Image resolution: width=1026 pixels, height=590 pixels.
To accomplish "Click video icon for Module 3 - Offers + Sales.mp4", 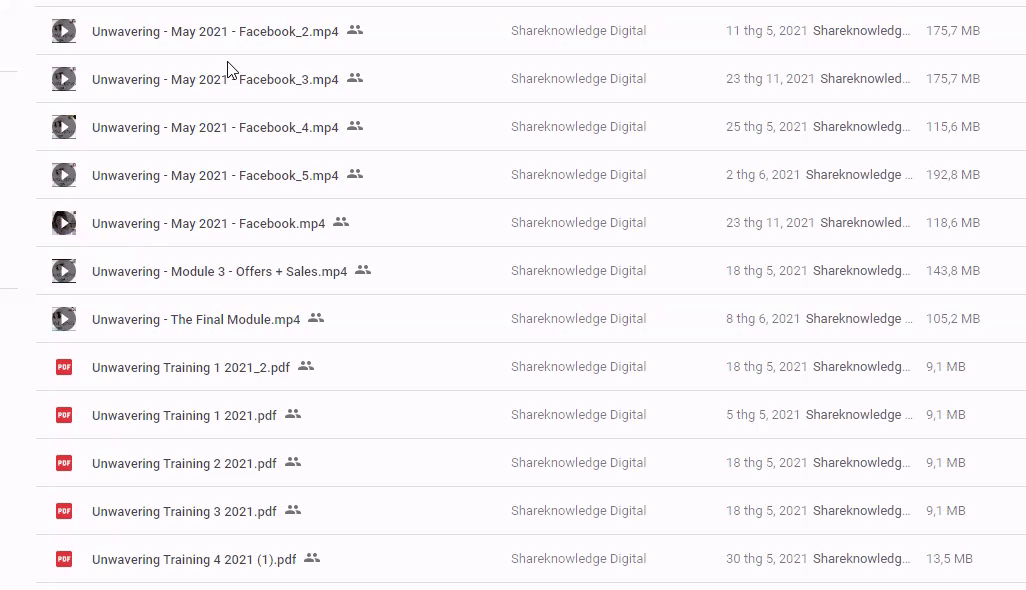I will (x=64, y=271).
